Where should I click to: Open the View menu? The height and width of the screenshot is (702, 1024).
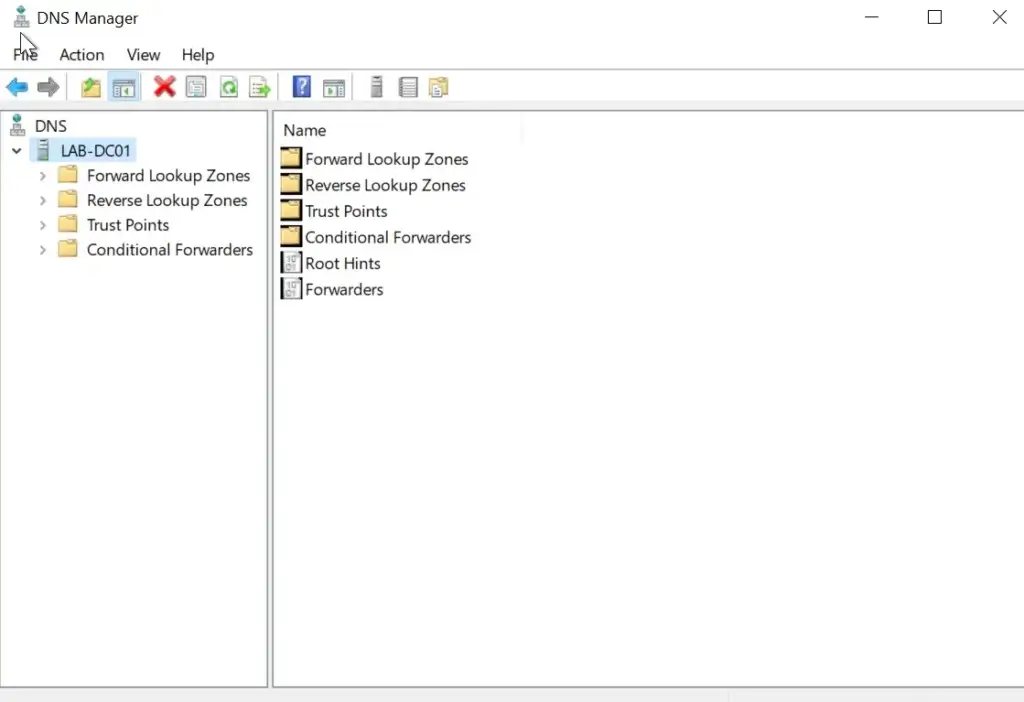(143, 55)
